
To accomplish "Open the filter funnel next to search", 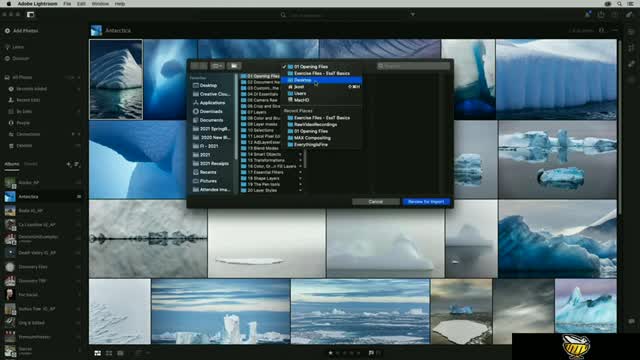I will pyautogui.click(x=413, y=15).
